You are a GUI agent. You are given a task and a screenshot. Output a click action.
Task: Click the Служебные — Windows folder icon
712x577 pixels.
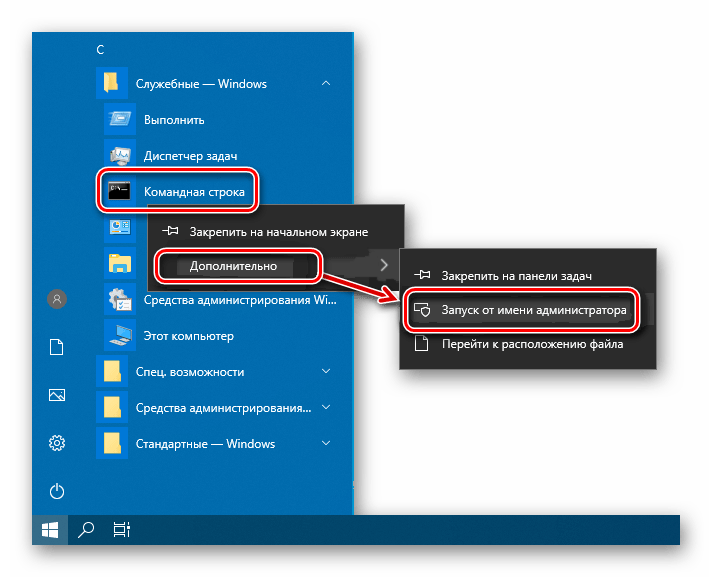112,83
